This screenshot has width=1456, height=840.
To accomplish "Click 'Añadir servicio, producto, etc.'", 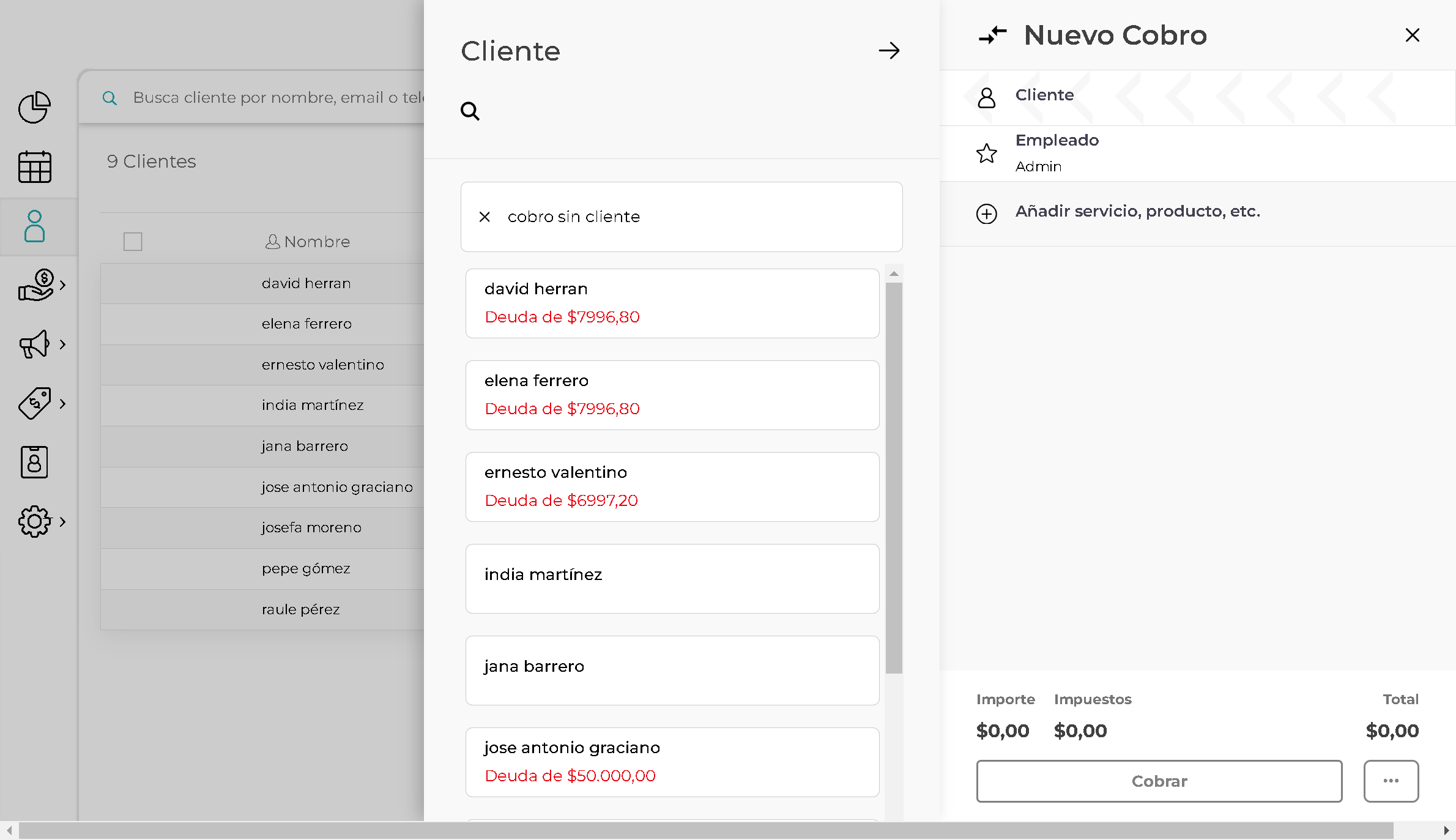I will pyautogui.click(x=1137, y=212).
